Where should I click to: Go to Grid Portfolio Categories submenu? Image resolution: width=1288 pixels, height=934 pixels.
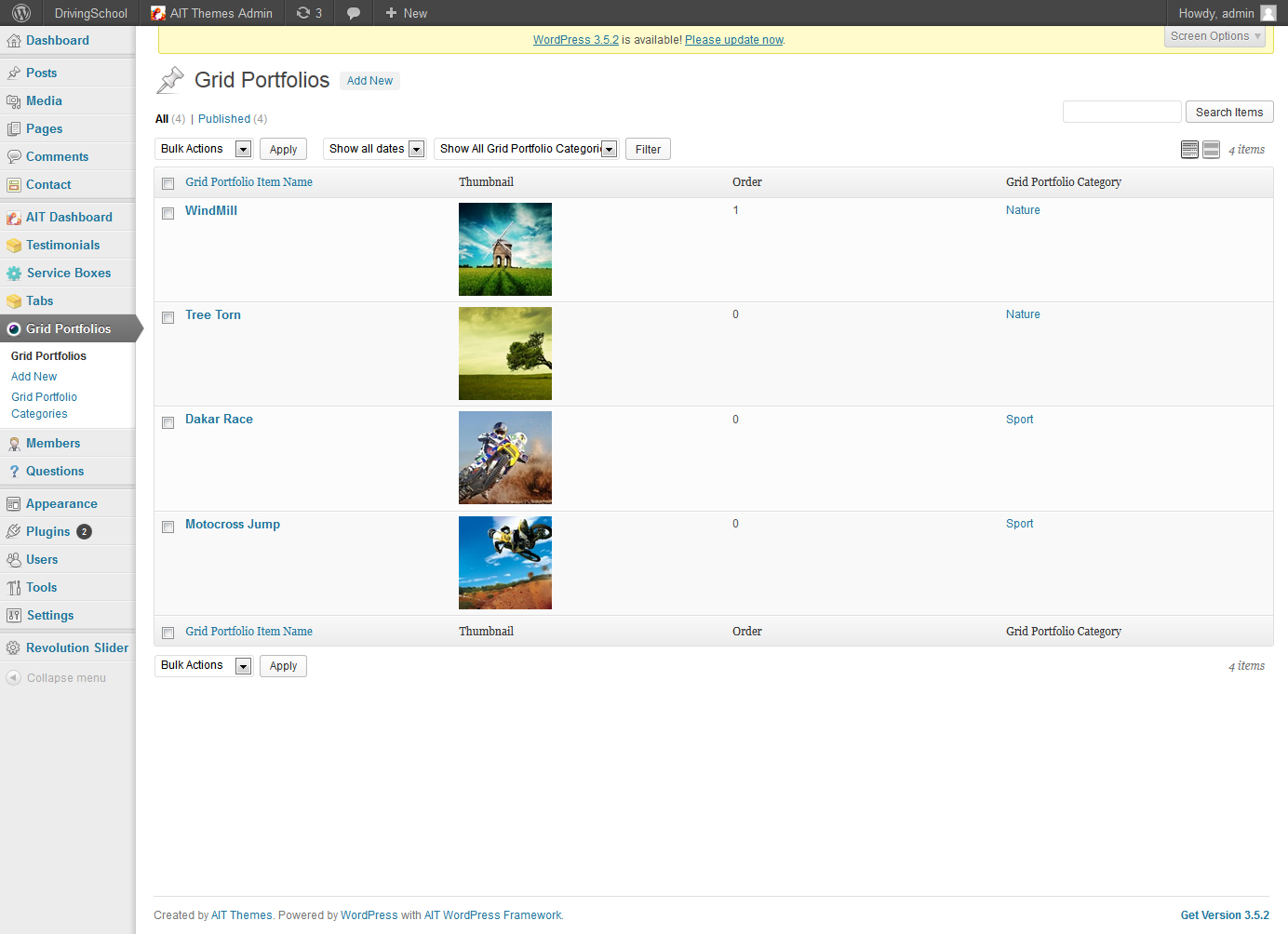point(44,406)
